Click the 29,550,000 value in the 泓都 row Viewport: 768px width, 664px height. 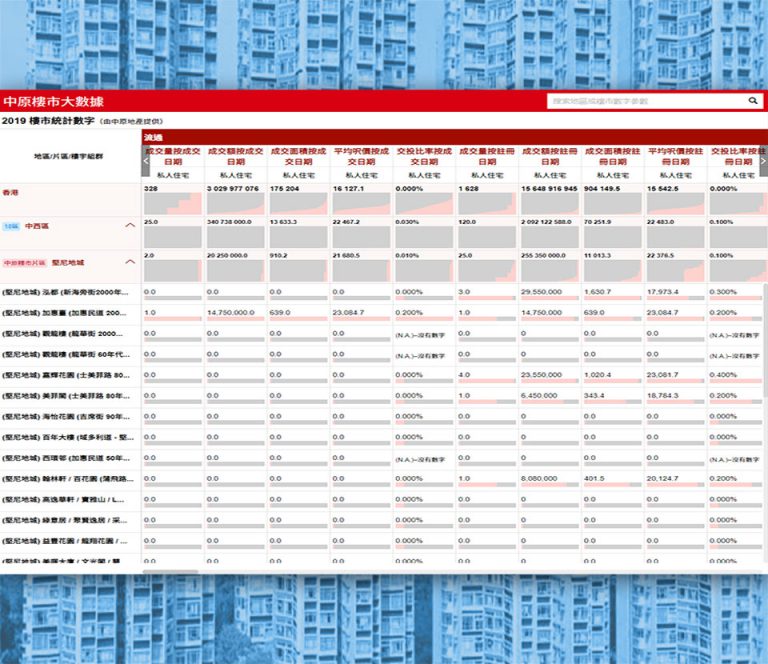coord(541,292)
